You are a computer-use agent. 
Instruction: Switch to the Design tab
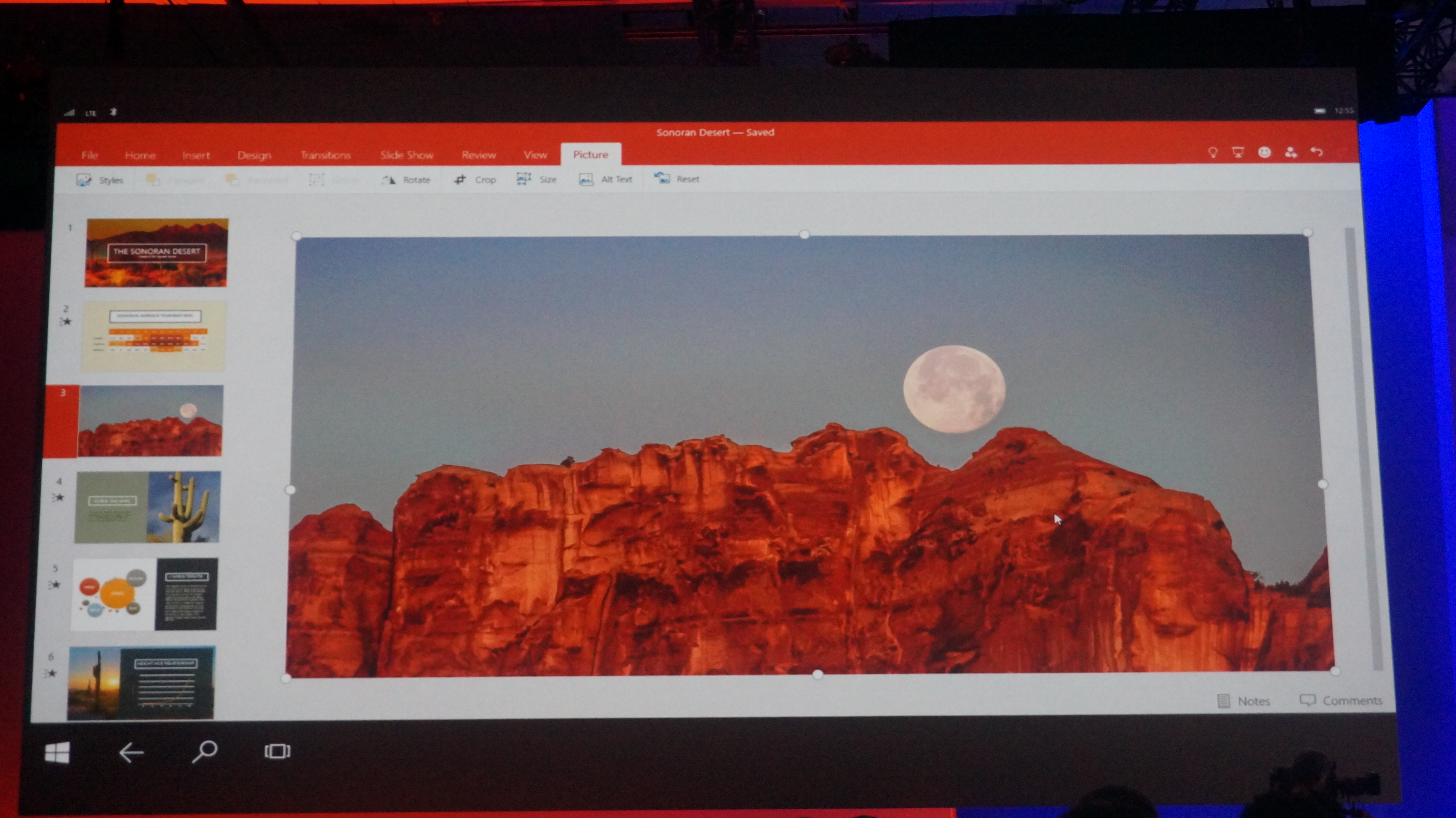click(x=254, y=155)
